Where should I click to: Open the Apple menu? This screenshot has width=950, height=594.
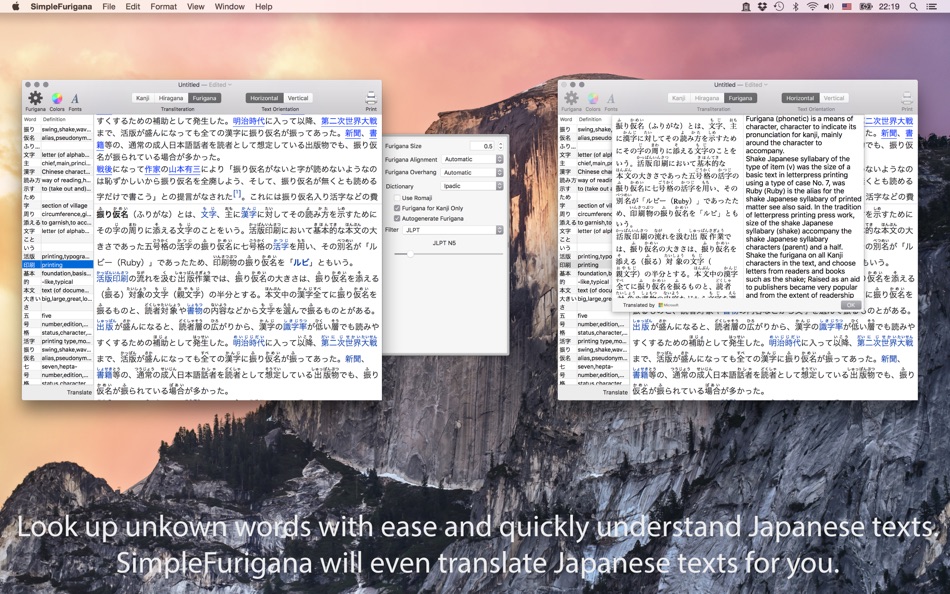(x=15, y=7)
